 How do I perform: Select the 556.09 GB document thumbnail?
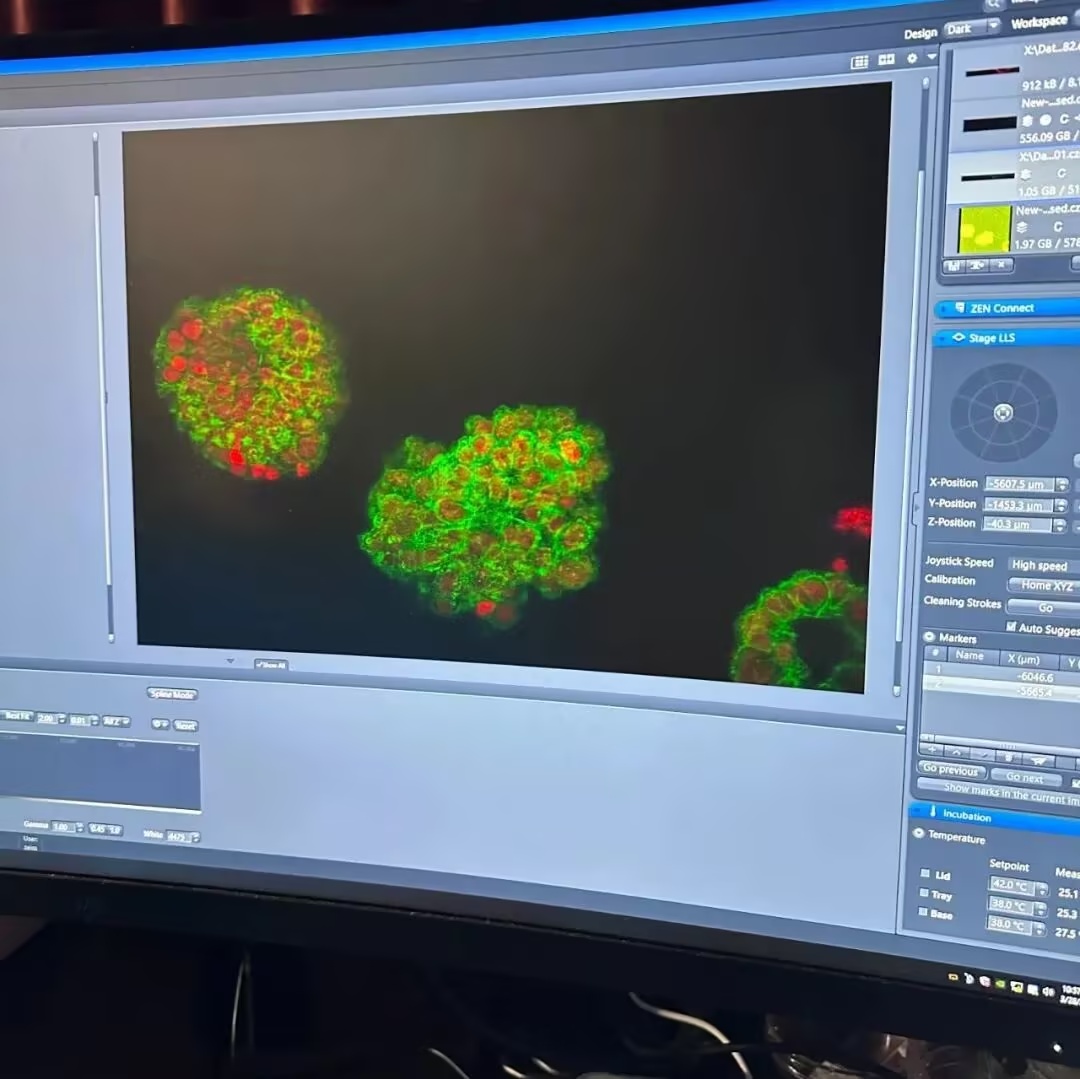[990, 124]
